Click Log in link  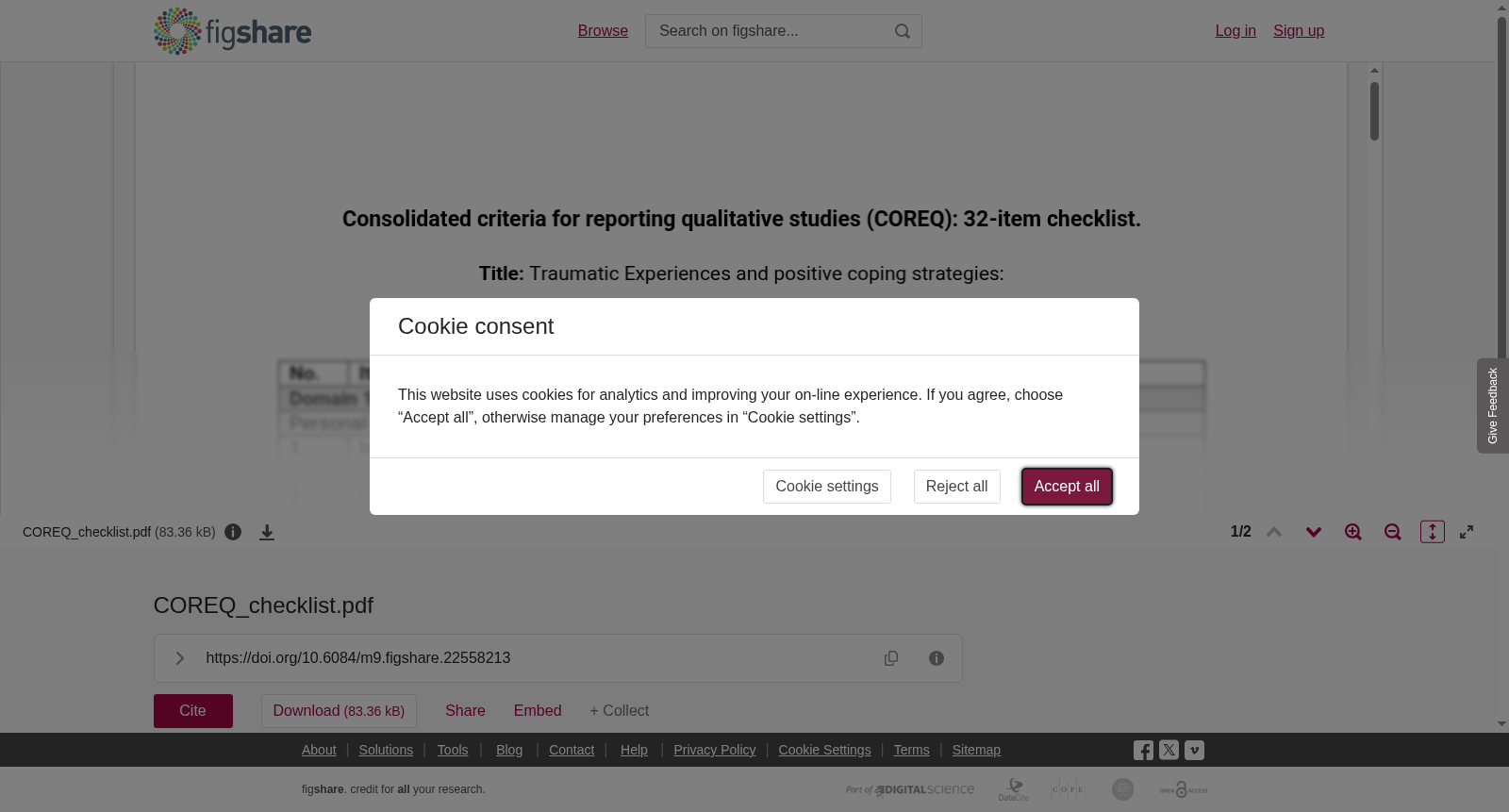click(x=1235, y=31)
